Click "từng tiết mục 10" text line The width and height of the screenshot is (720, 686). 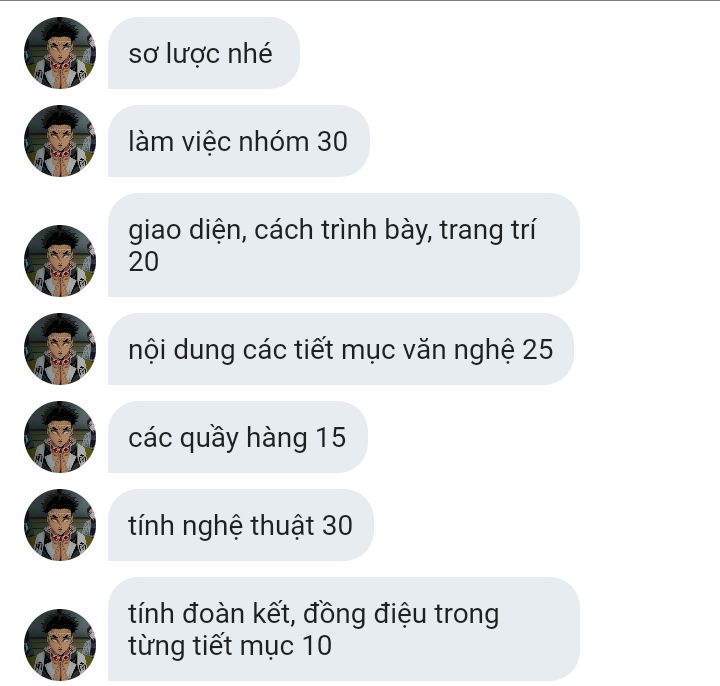click(x=230, y=645)
